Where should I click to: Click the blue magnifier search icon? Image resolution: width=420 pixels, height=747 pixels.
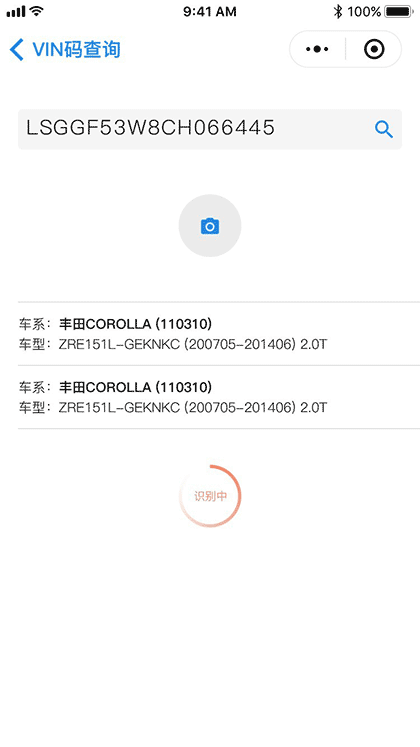click(x=384, y=129)
